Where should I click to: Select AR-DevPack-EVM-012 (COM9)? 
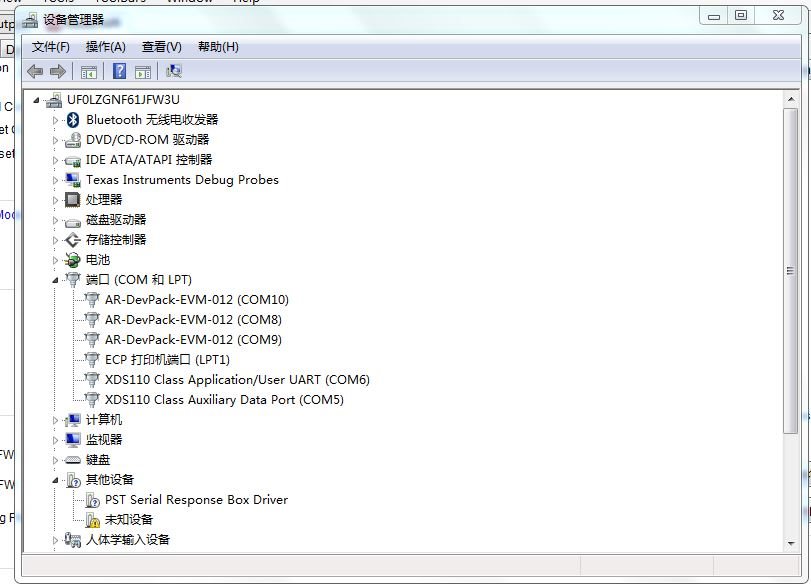193,340
